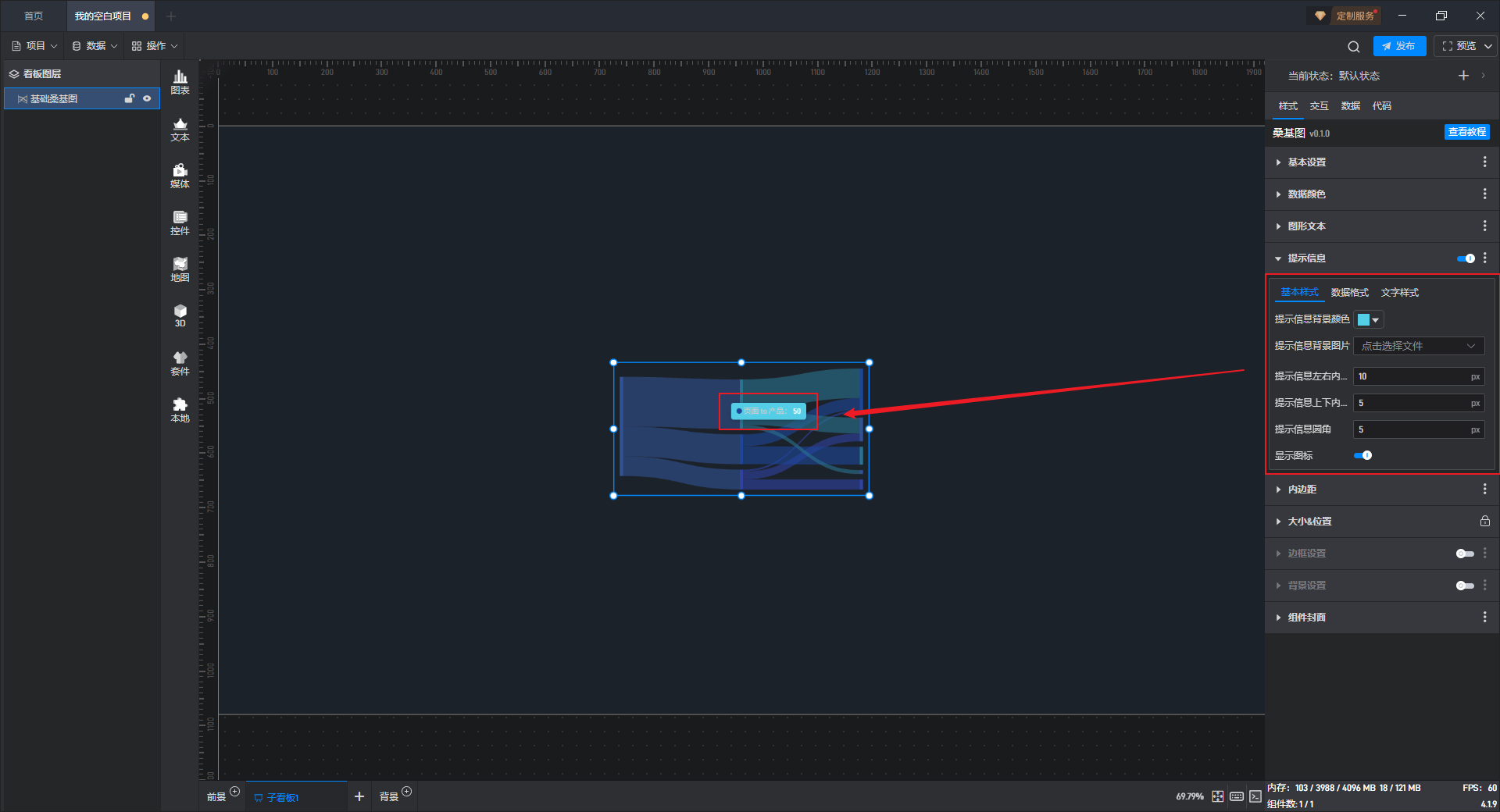Edit the 提示信息上下内边距 input field

coord(1419,403)
